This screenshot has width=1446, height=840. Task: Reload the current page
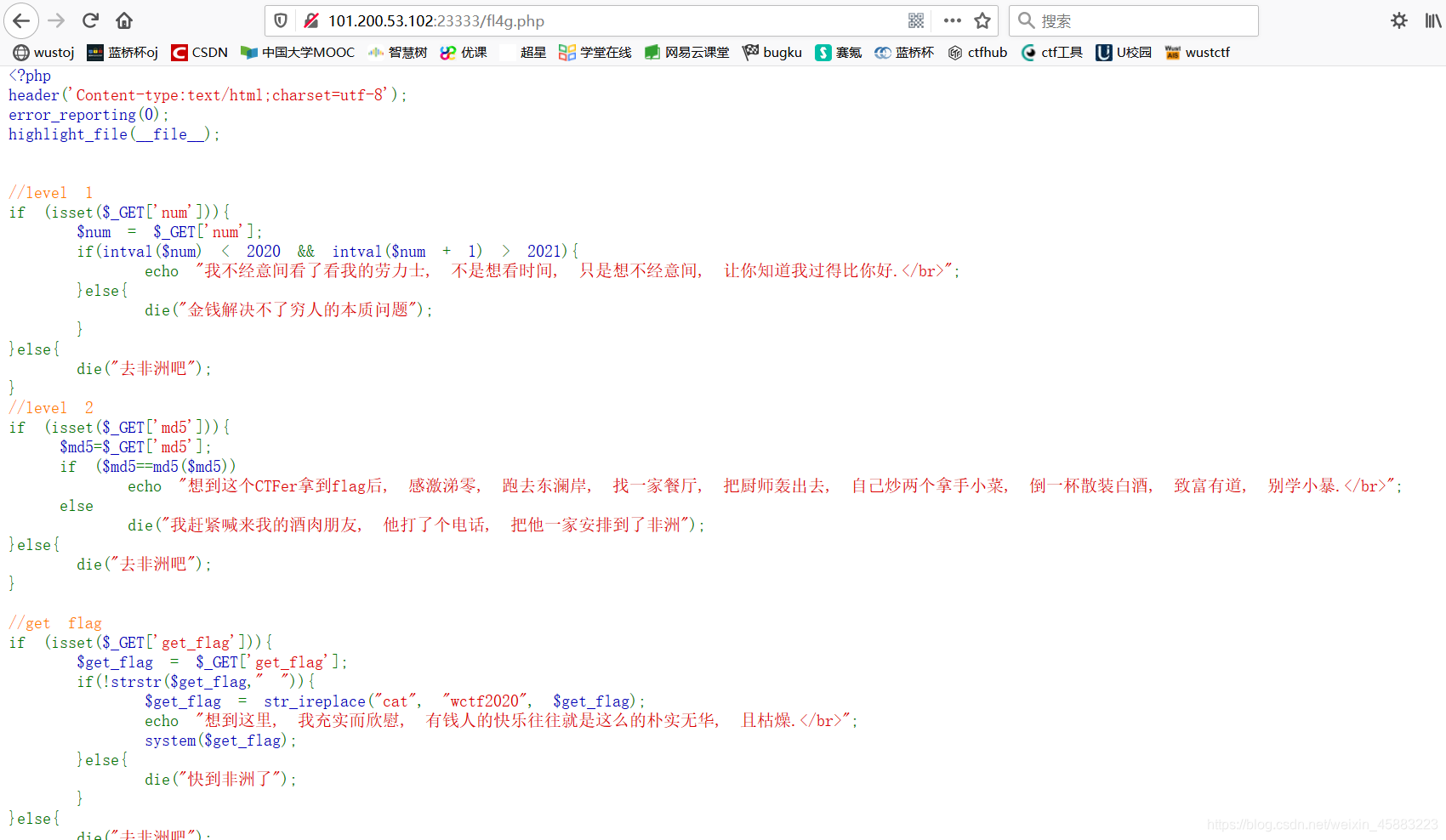(91, 20)
